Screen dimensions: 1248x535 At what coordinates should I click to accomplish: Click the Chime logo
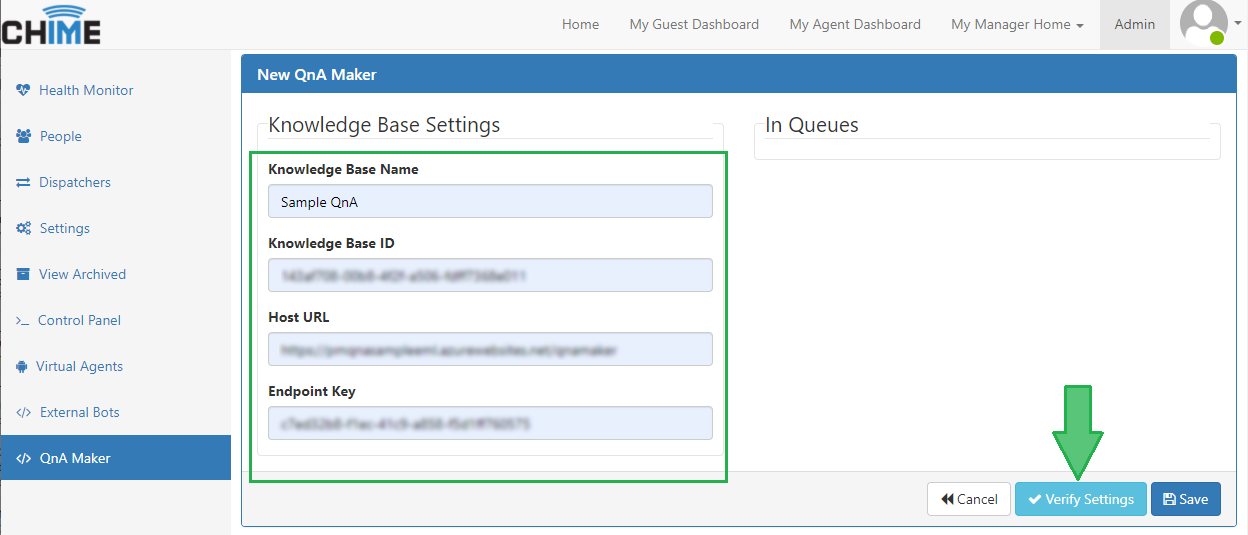point(51,25)
